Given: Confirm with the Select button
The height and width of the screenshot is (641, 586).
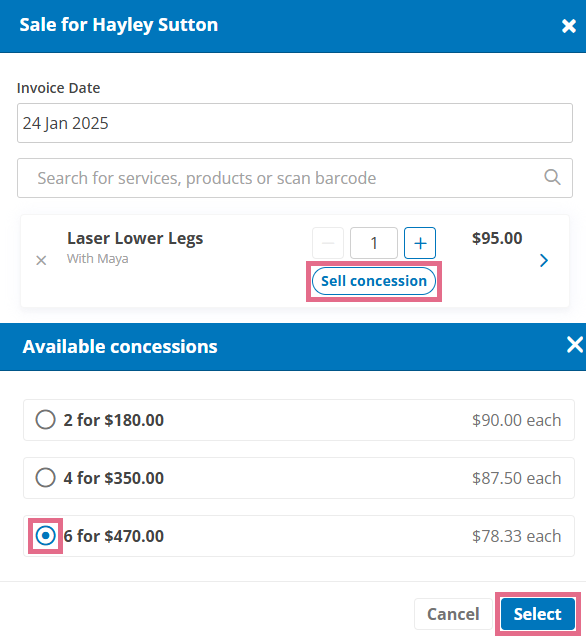Looking at the screenshot, I should (538, 614).
